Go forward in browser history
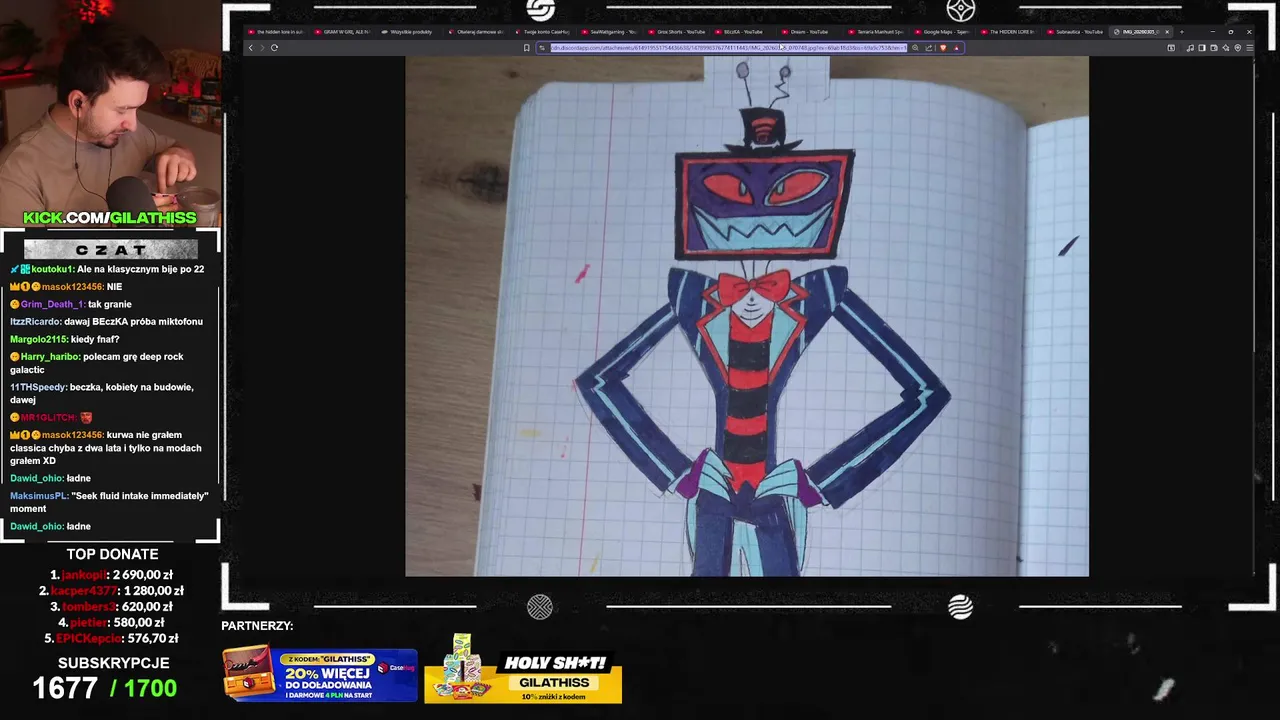 pyautogui.click(x=262, y=48)
